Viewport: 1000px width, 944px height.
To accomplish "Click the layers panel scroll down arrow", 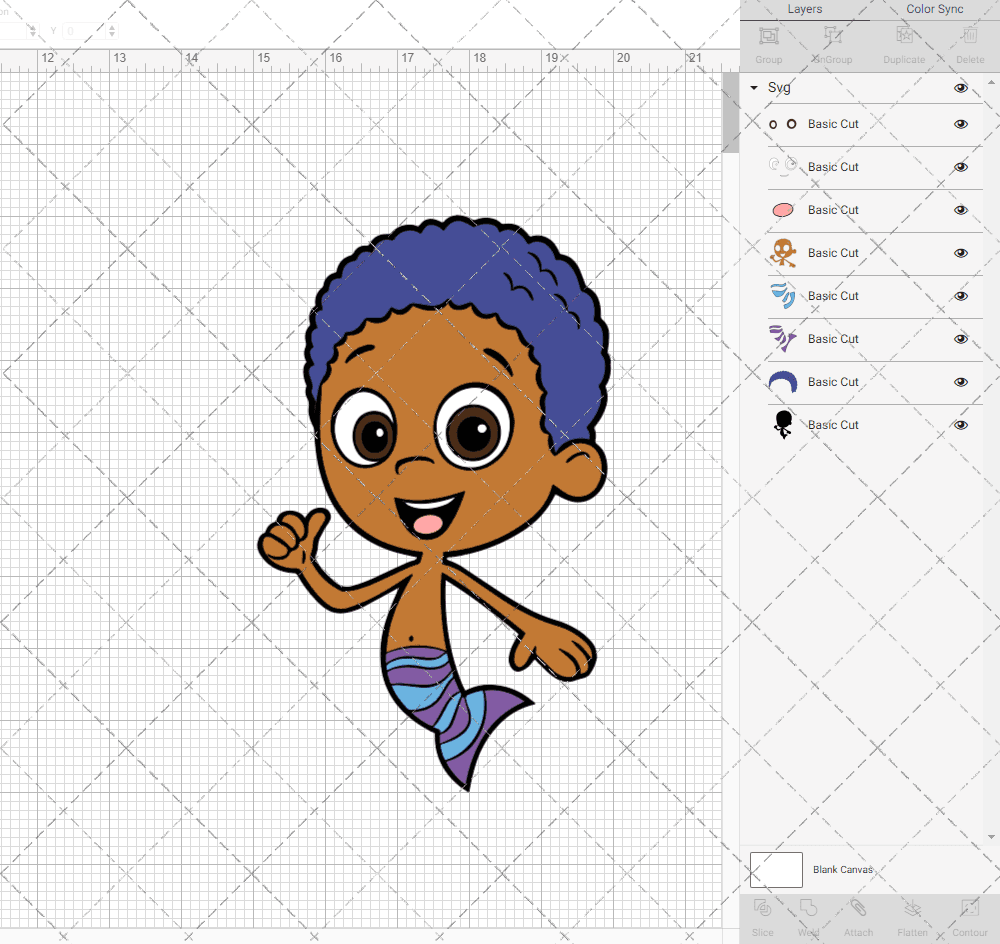I will [991, 836].
